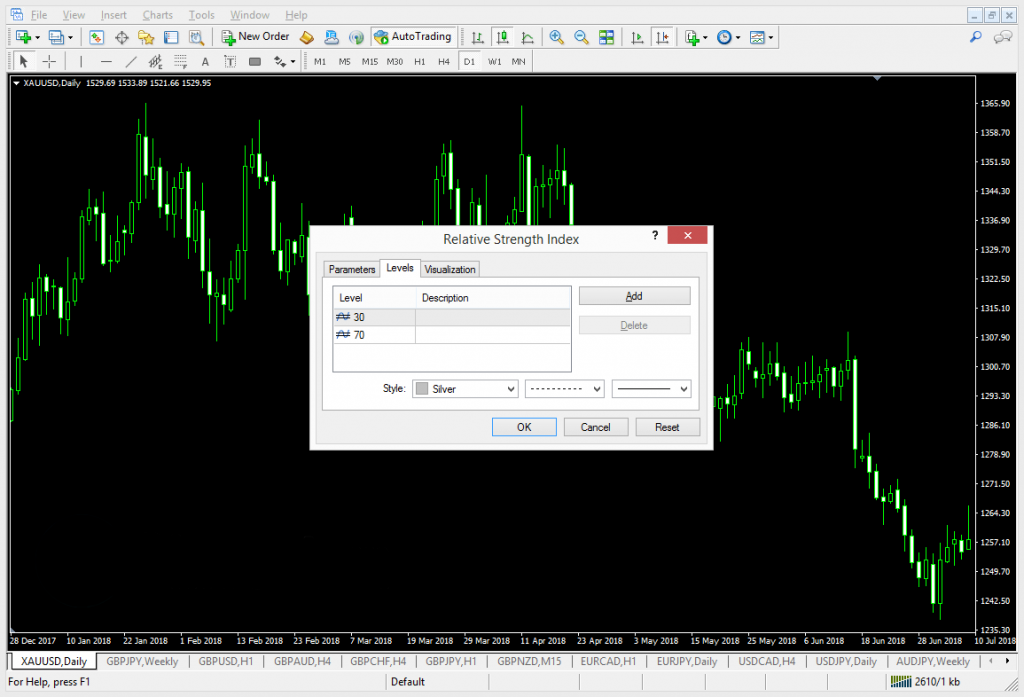Open the Market Watch panel icon
Image resolution: width=1024 pixels, height=697 pixels.
pyautogui.click(x=97, y=37)
